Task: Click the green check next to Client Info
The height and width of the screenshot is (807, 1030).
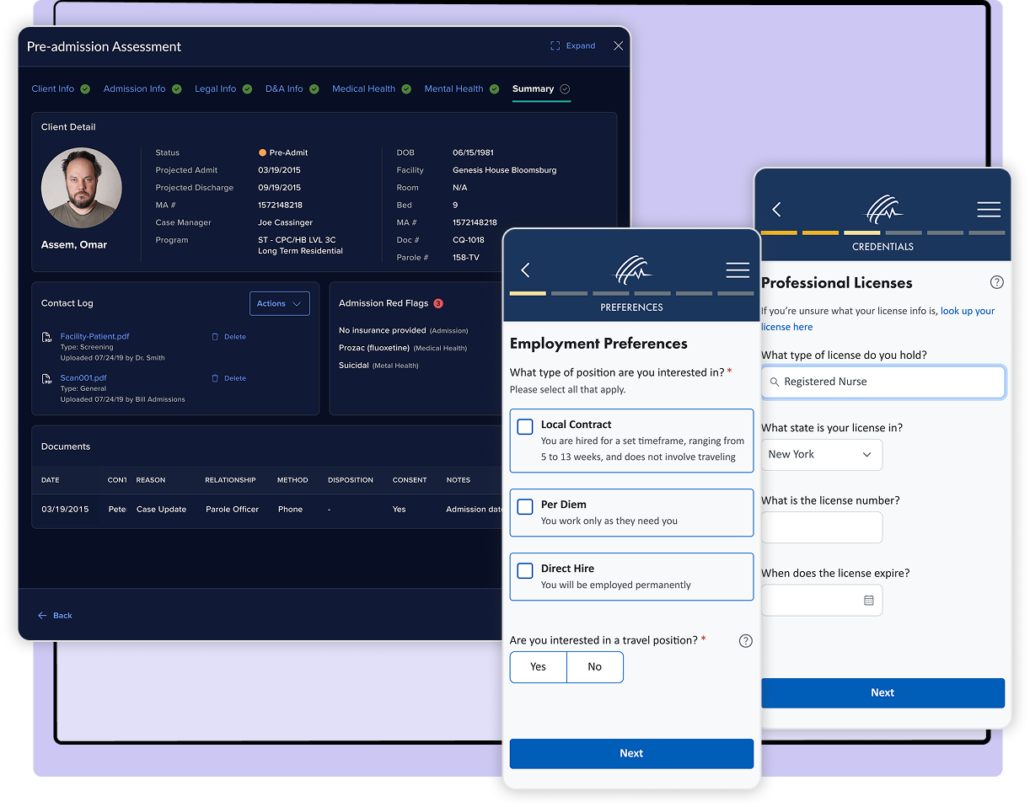Action: tap(85, 89)
